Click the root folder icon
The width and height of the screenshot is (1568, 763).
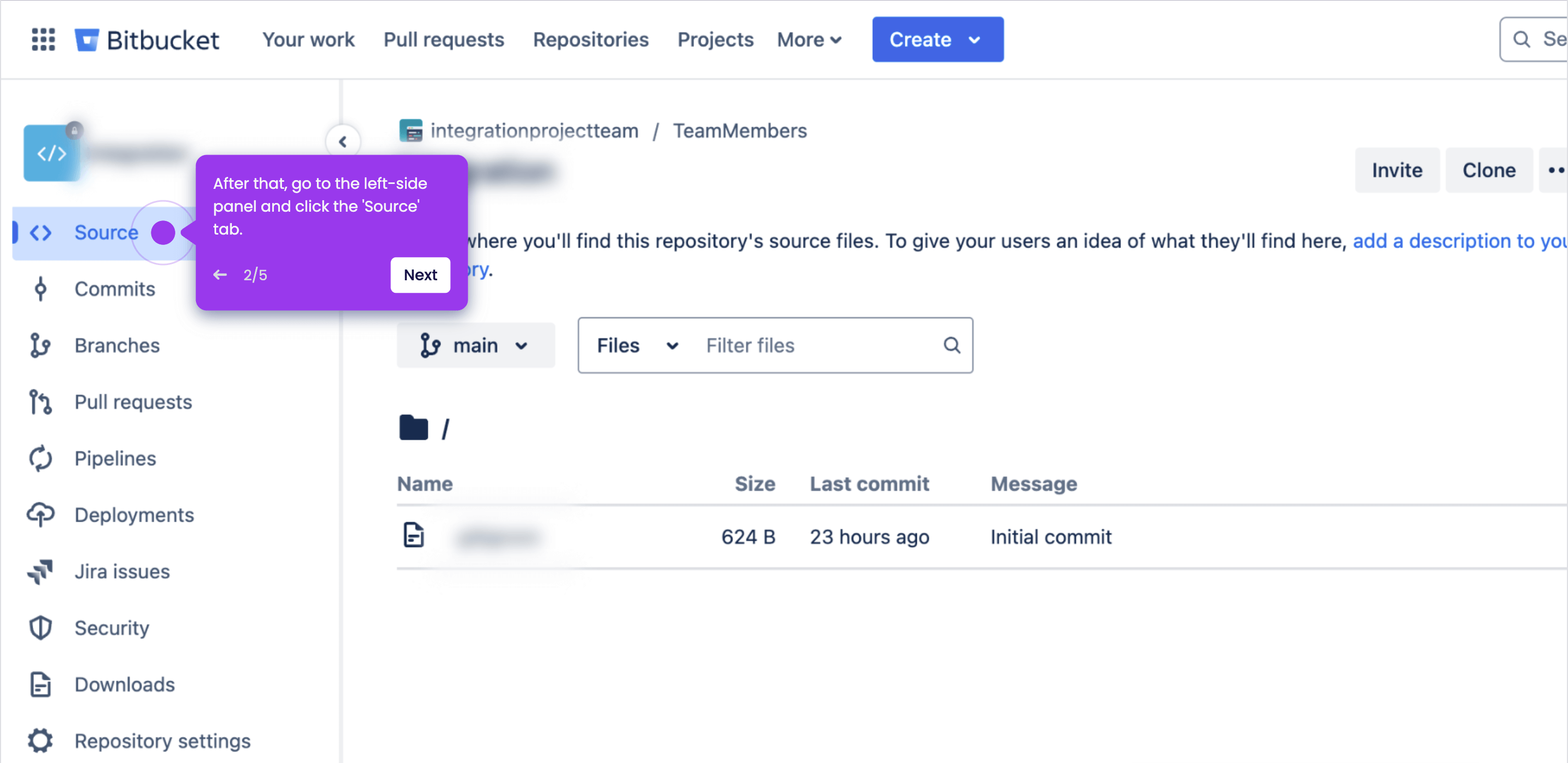click(x=414, y=427)
